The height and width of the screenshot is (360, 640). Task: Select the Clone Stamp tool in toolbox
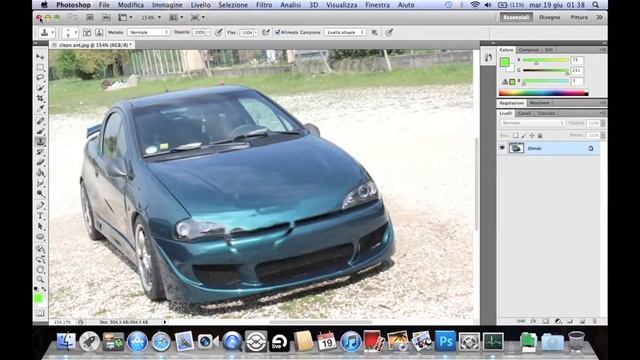tap(40, 142)
